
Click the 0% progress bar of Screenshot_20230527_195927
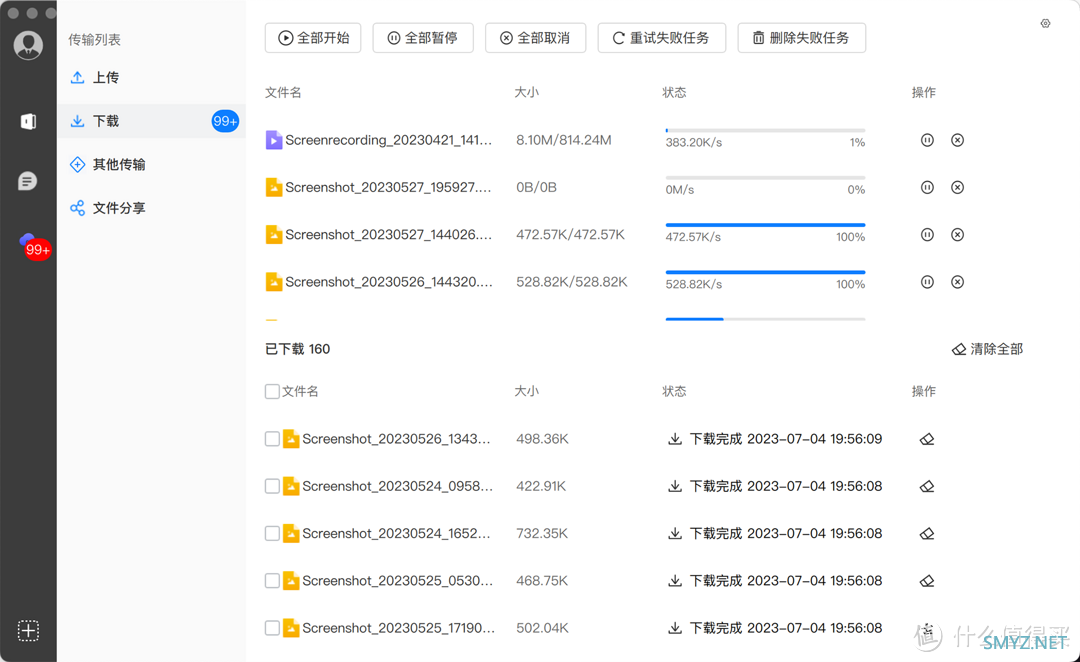tap(765, 178)
